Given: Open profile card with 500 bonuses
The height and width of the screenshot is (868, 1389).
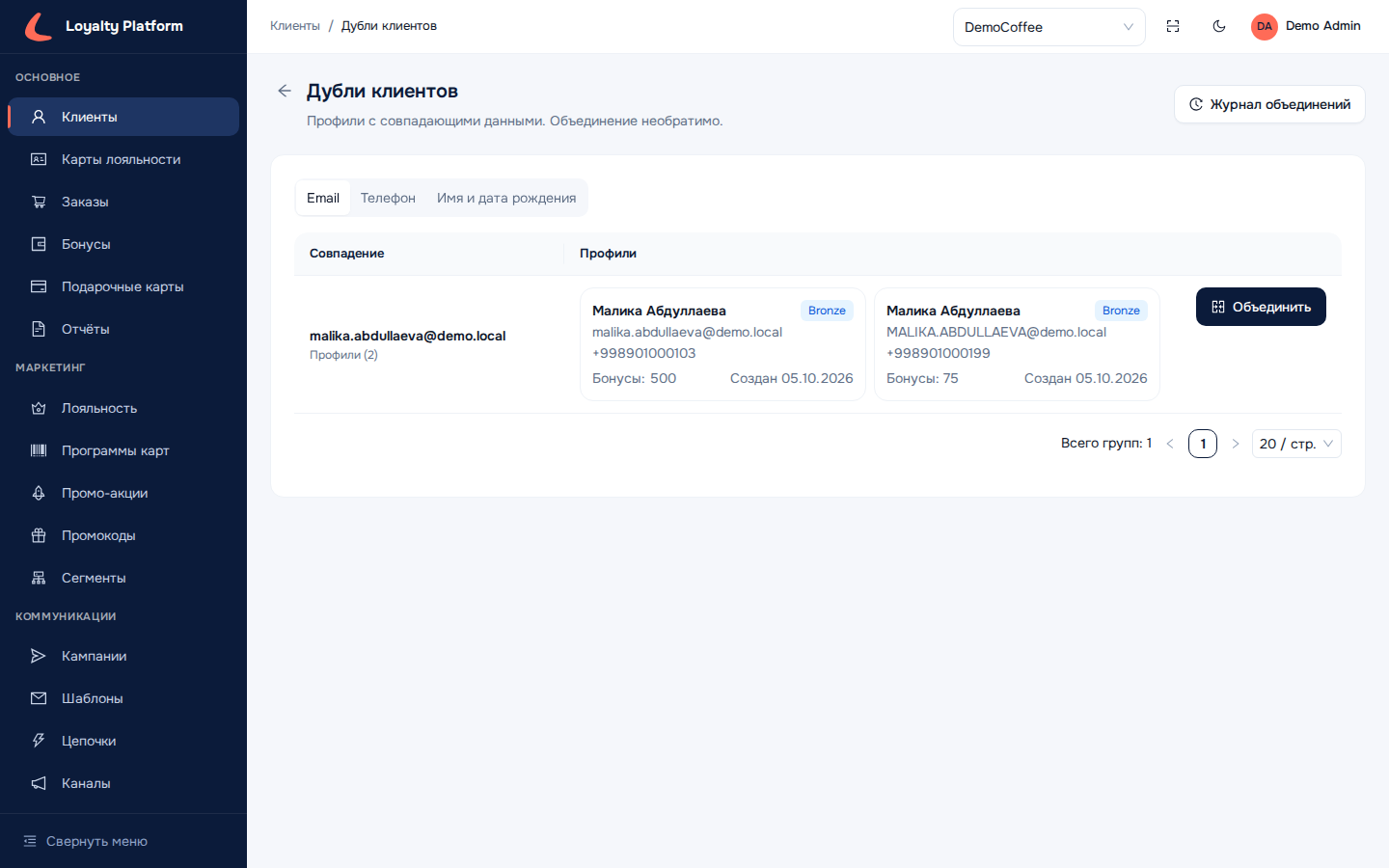Looking at the screenshot, I should pyautogui.click(x=722, y=344).
